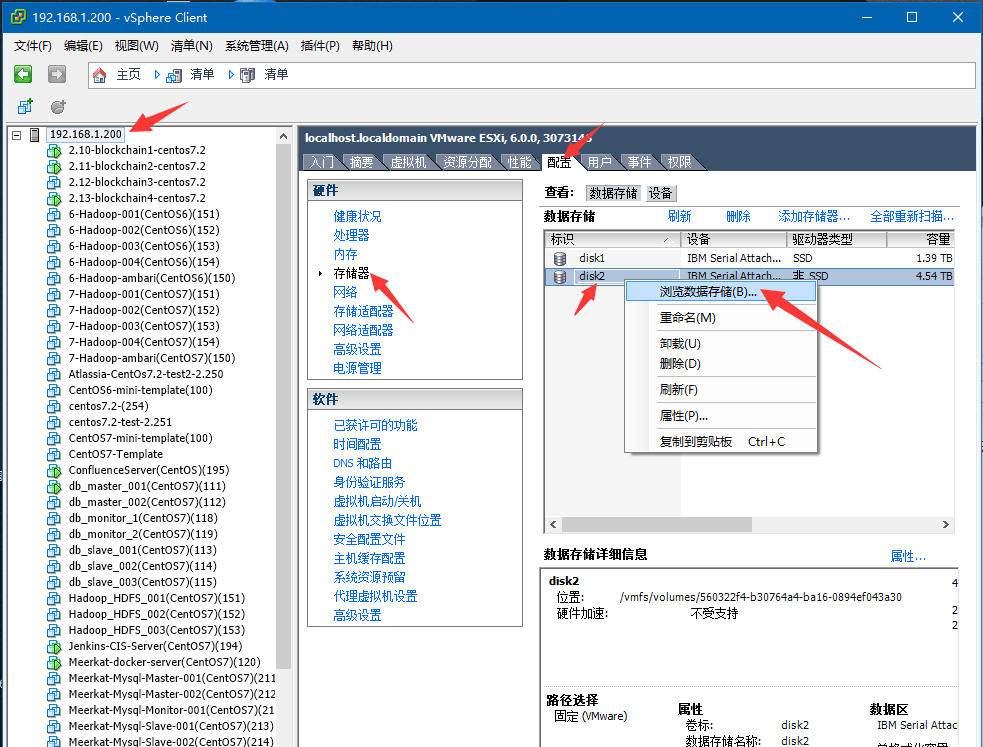Image resolution: width=983 pixels, height=747 pixels.
Task: Click the right arrow of the datastore horizontal scrollbar
Action: (946, 525)
